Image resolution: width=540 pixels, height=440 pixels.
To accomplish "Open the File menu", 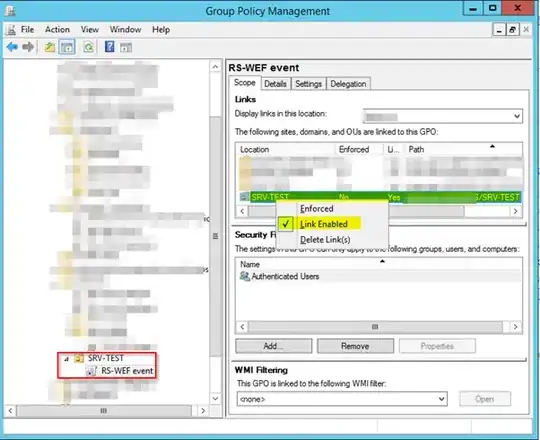I will (27, 30).
